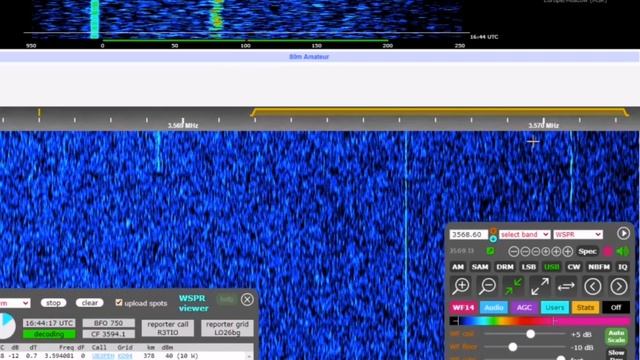Viewport: 640px width, 360px height.
Task: Open the AGC tab
Action: [524, 307]
